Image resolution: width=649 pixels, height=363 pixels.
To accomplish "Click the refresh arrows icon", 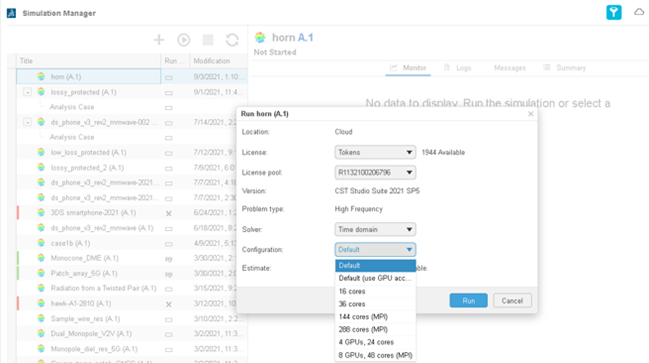I will click(x=232, y=40).
